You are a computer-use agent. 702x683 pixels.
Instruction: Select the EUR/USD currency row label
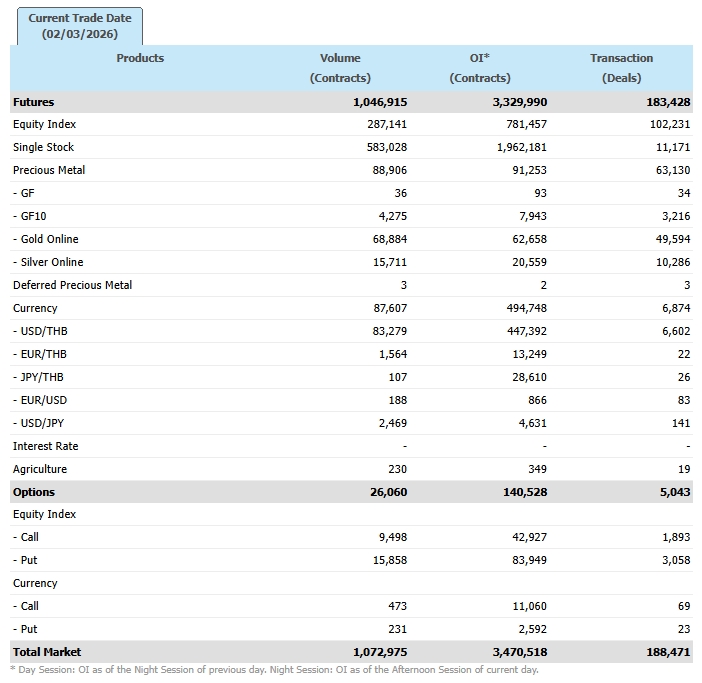pos(40,400)
